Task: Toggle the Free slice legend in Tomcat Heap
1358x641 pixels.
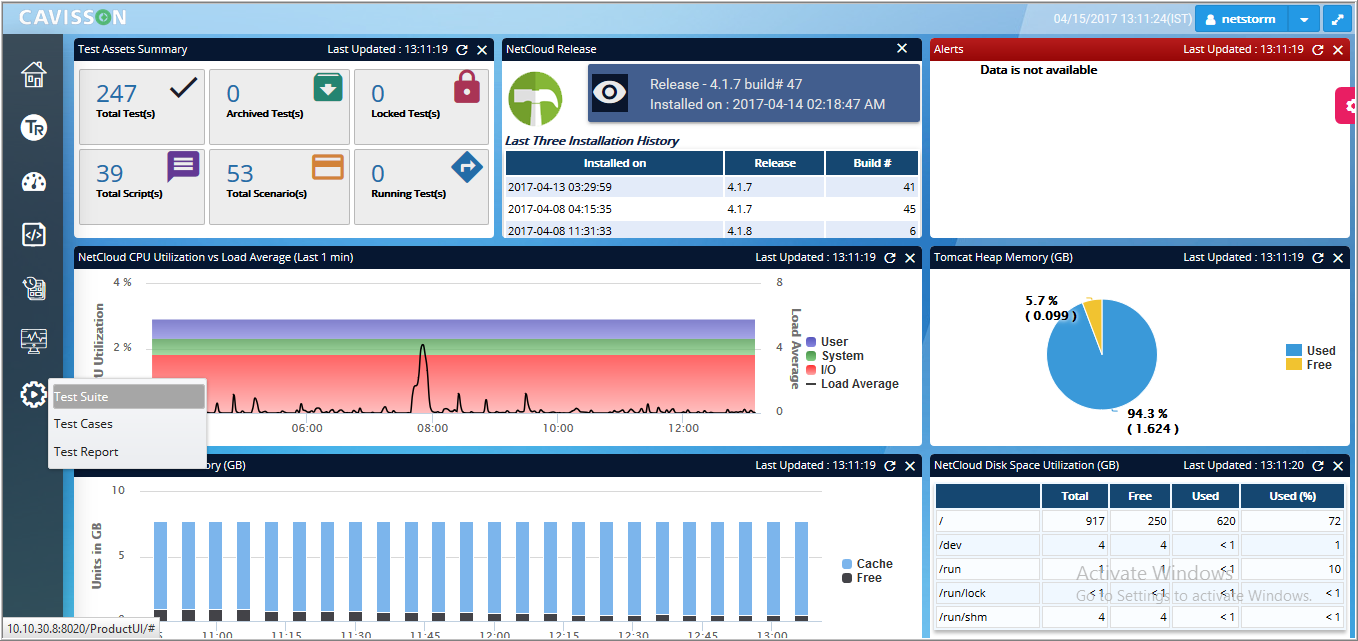Action: tap(1308, 365)
